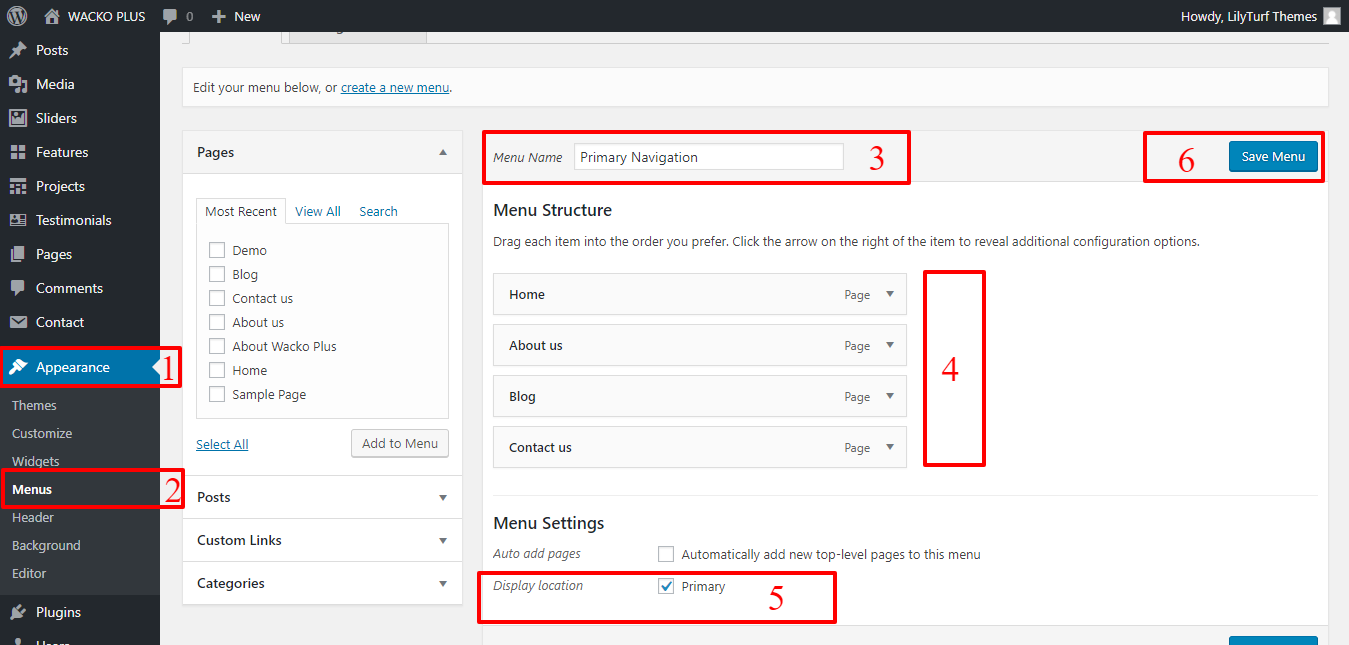1349x645 pixels.
Task: Click the Appearance paintbrush icon
Action: (18, 367)
